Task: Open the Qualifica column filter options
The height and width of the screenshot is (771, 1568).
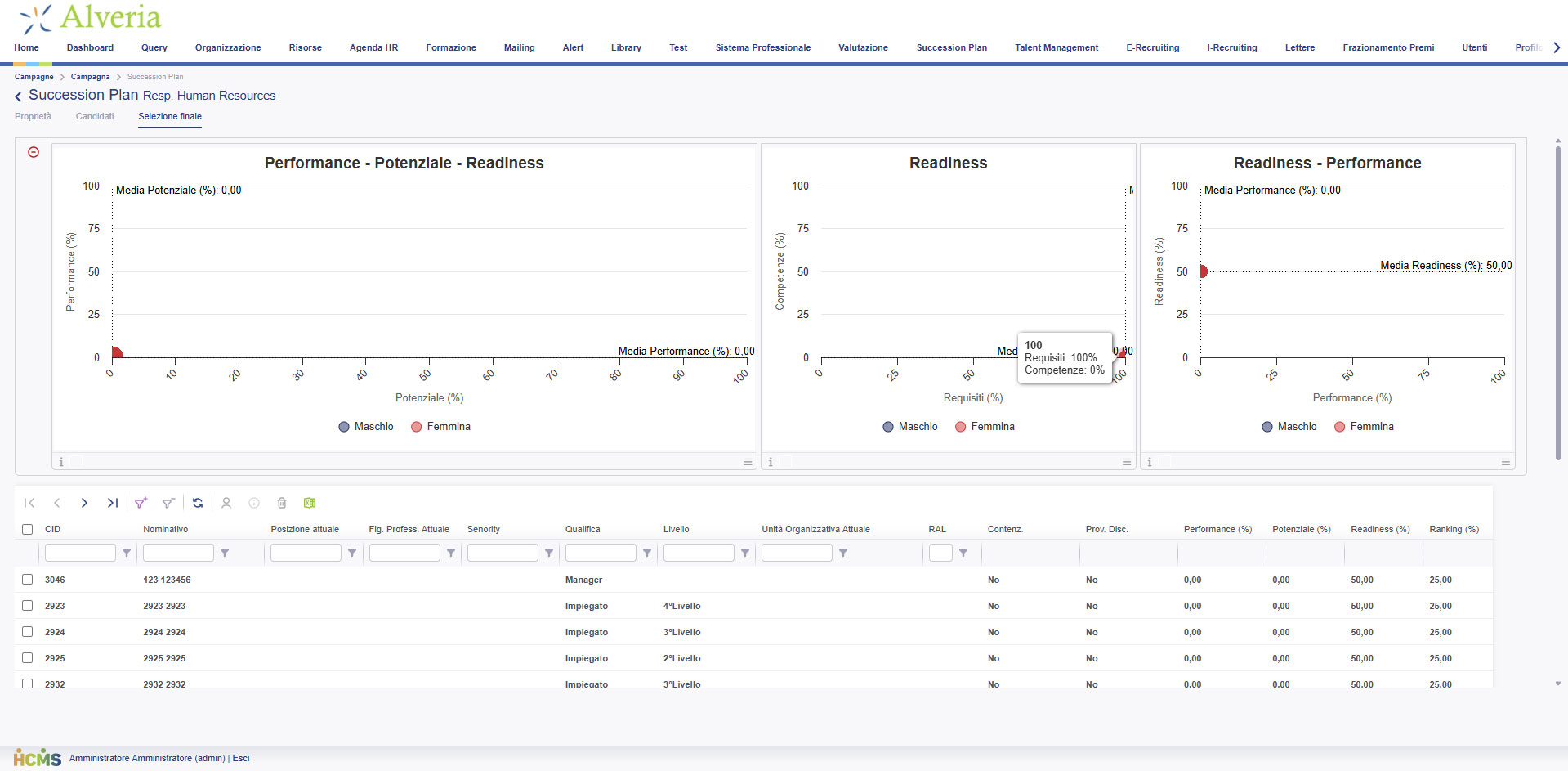Action: coord(647,554)
